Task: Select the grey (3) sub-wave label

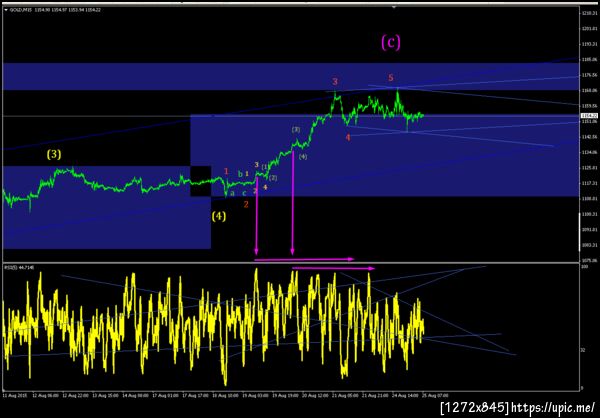Action: (x=296, y=129)
